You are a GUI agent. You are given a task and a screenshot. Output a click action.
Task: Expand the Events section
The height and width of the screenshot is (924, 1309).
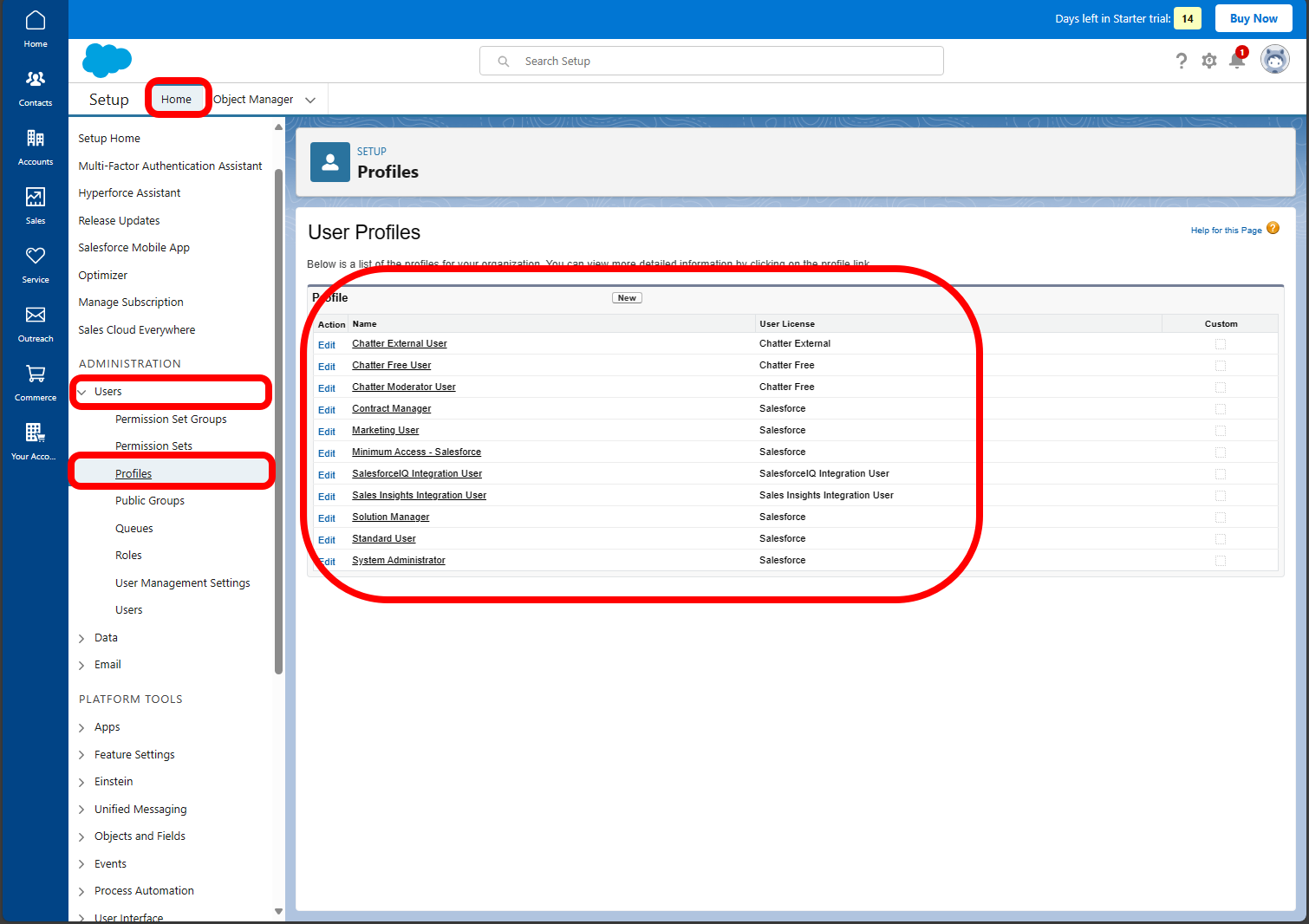click(82, 864)
